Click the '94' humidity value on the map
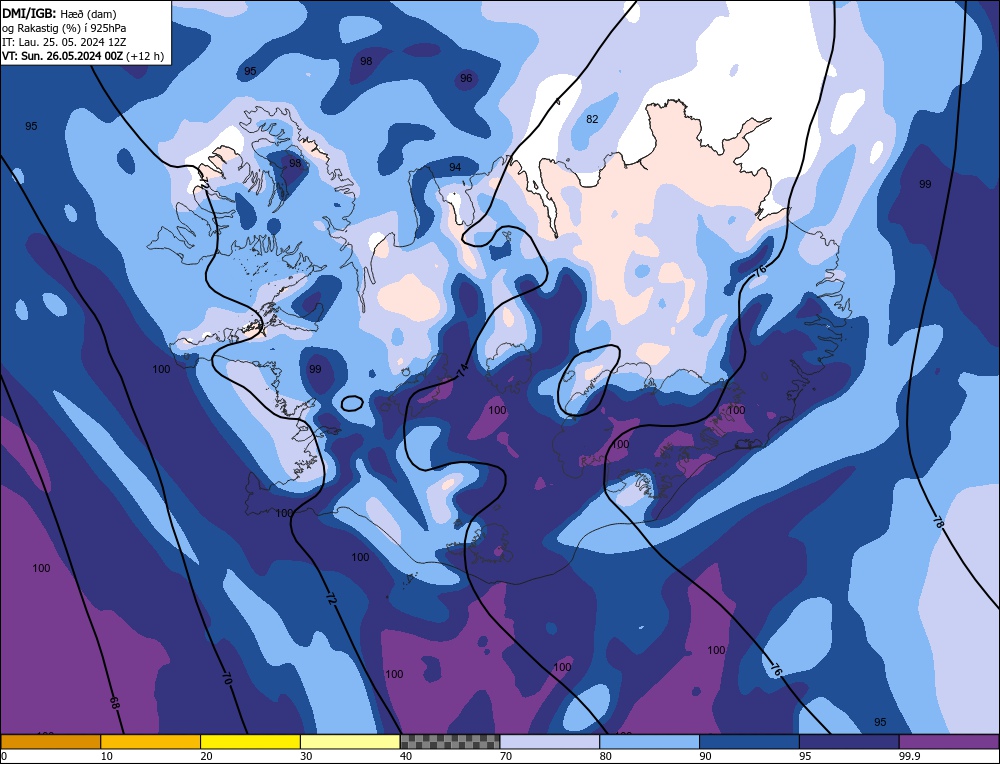 [x=455, y=167]
